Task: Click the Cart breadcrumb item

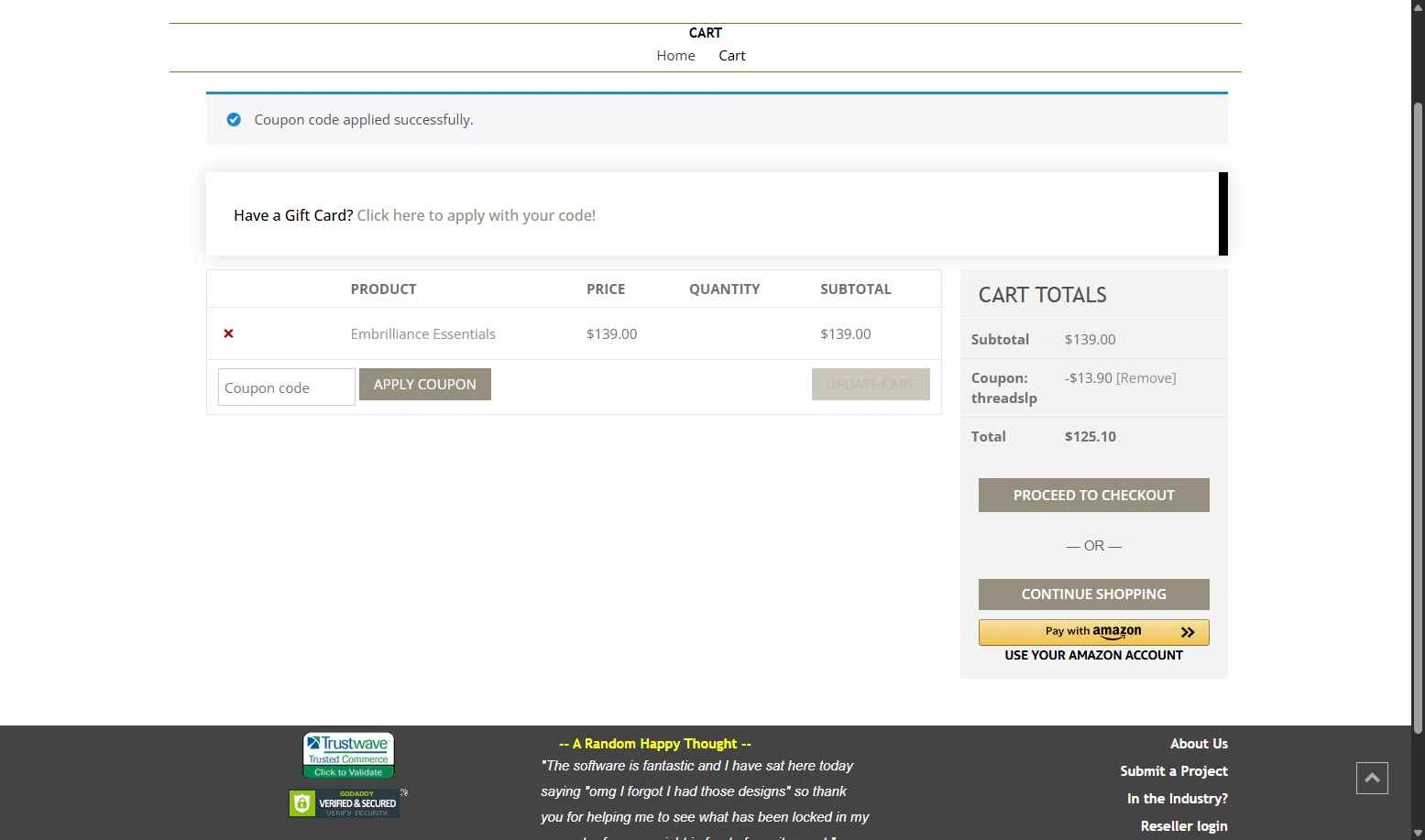Action: (732, 56)
